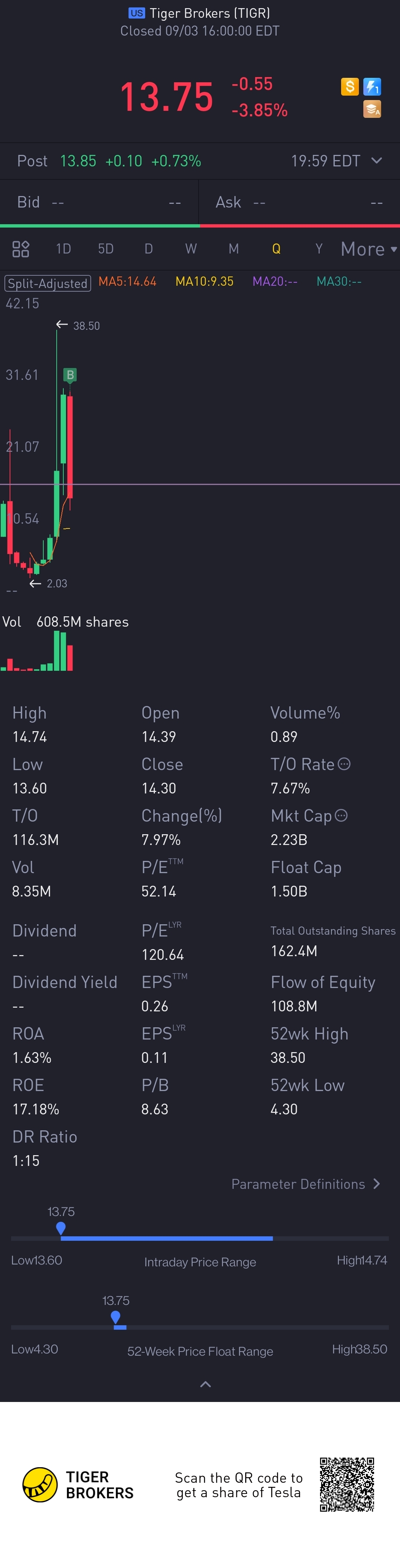This screenshot has width=400, height=1568.
Task: Tap the T/O Rate info icon
Action: pyautogui.click(x=344, y=764)
